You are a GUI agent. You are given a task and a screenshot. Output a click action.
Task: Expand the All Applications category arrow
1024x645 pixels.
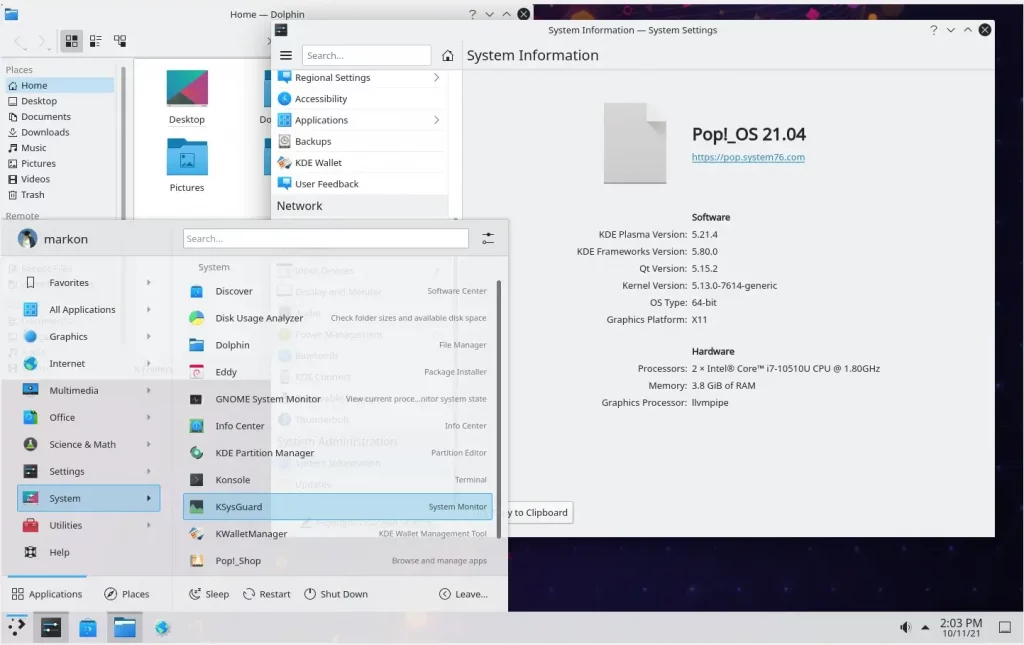pos(149,309)
